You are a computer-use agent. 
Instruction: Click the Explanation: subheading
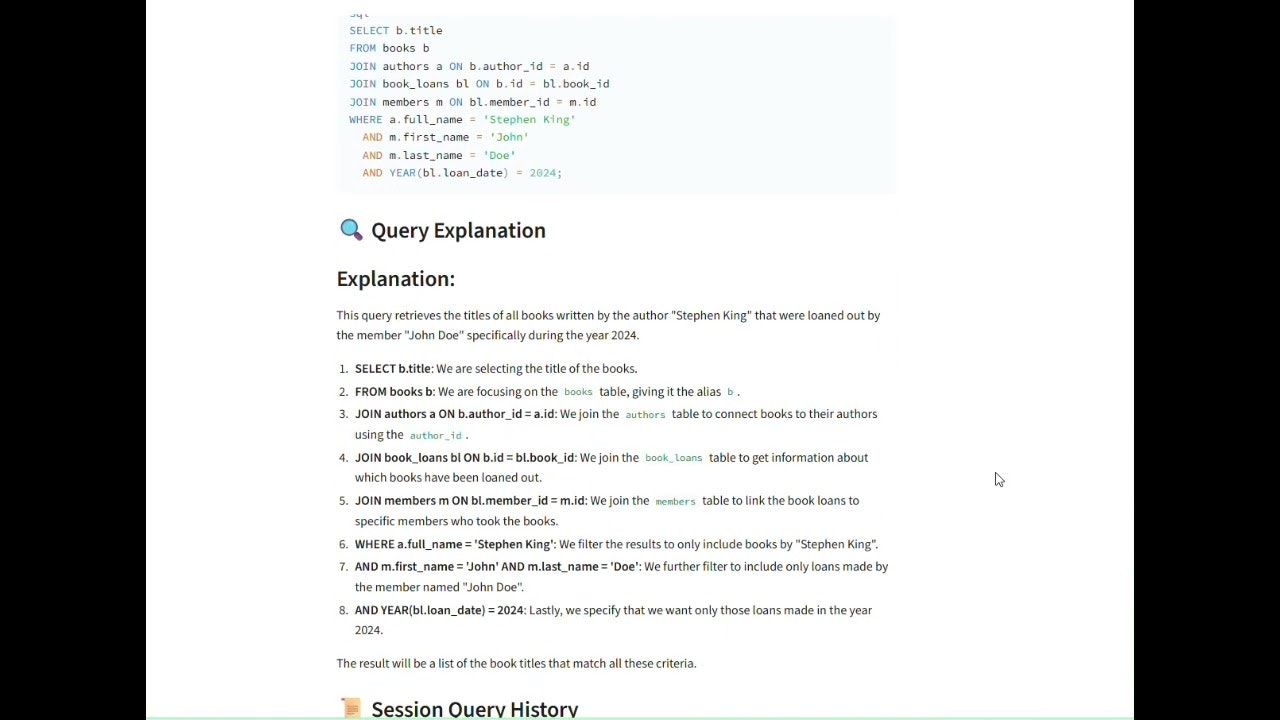point(395,278)
